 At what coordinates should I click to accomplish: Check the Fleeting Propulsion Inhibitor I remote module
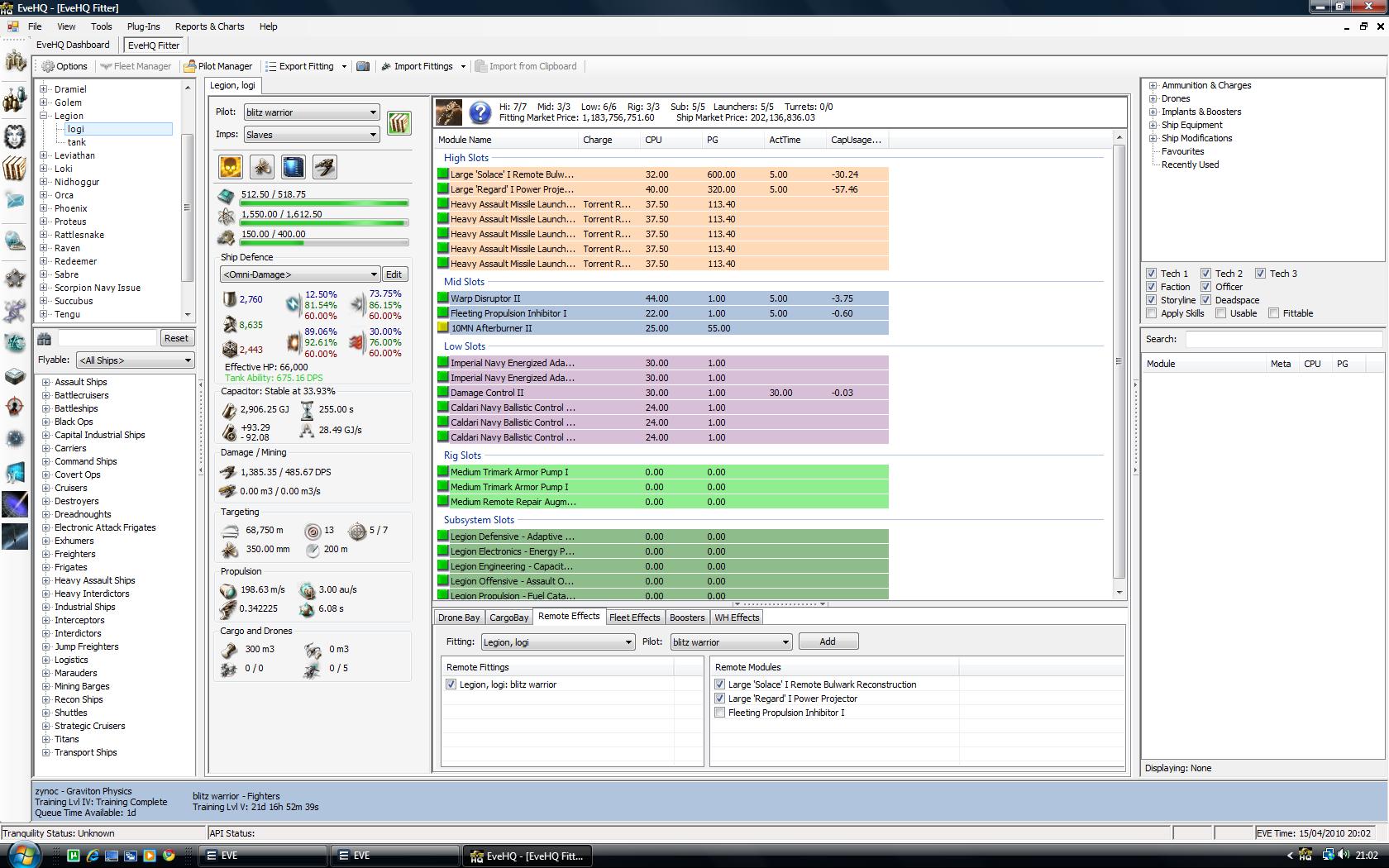[x=720, y=713]
